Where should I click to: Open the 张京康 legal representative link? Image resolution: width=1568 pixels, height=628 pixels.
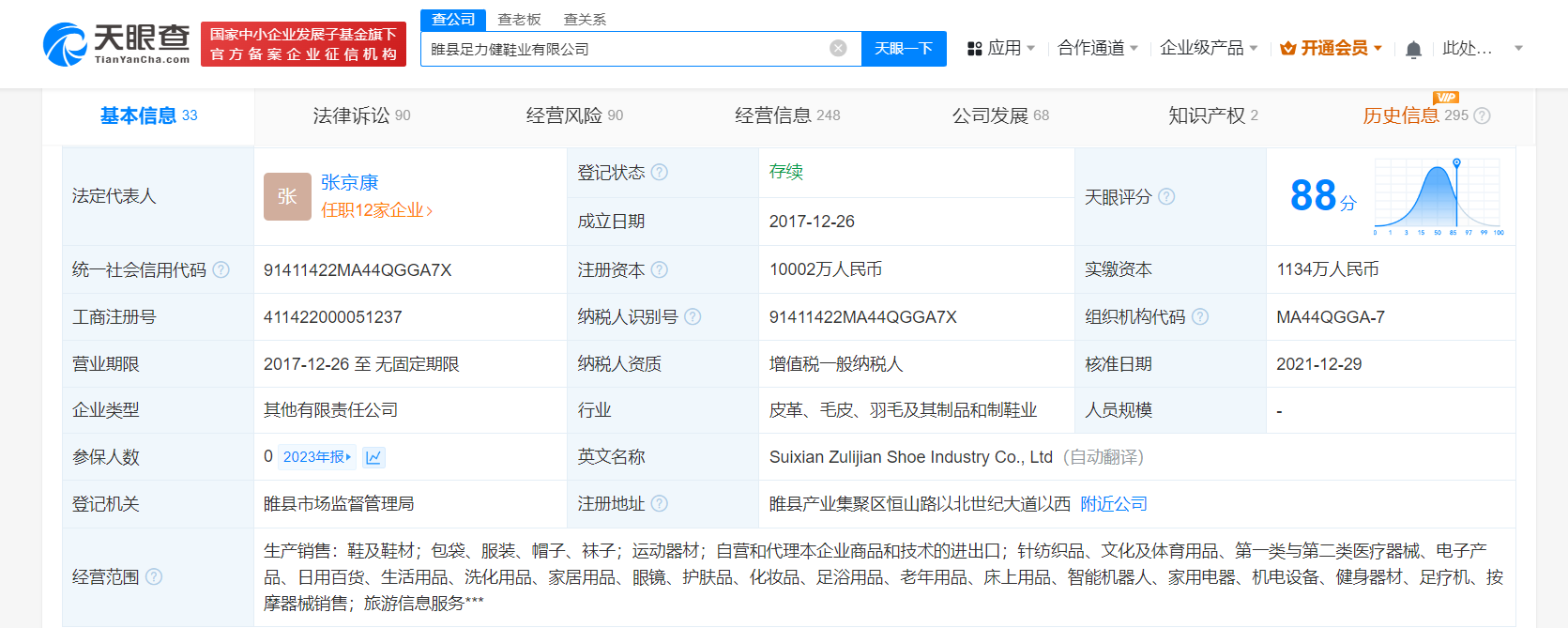[350, 182]
